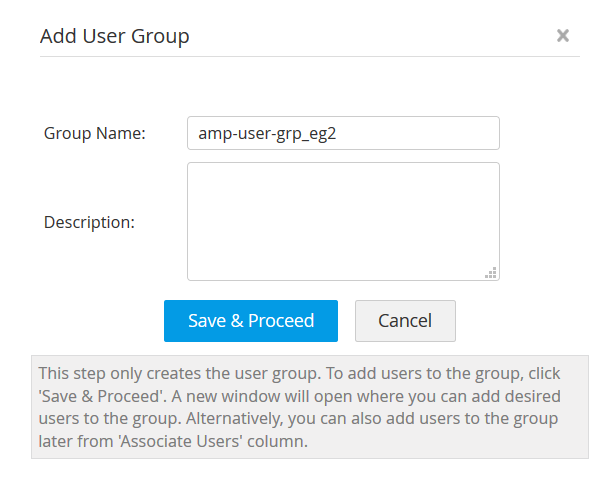This screenshot has height=479, width=616.
Task: Click the divider line under dialog title
Action: 309,58
